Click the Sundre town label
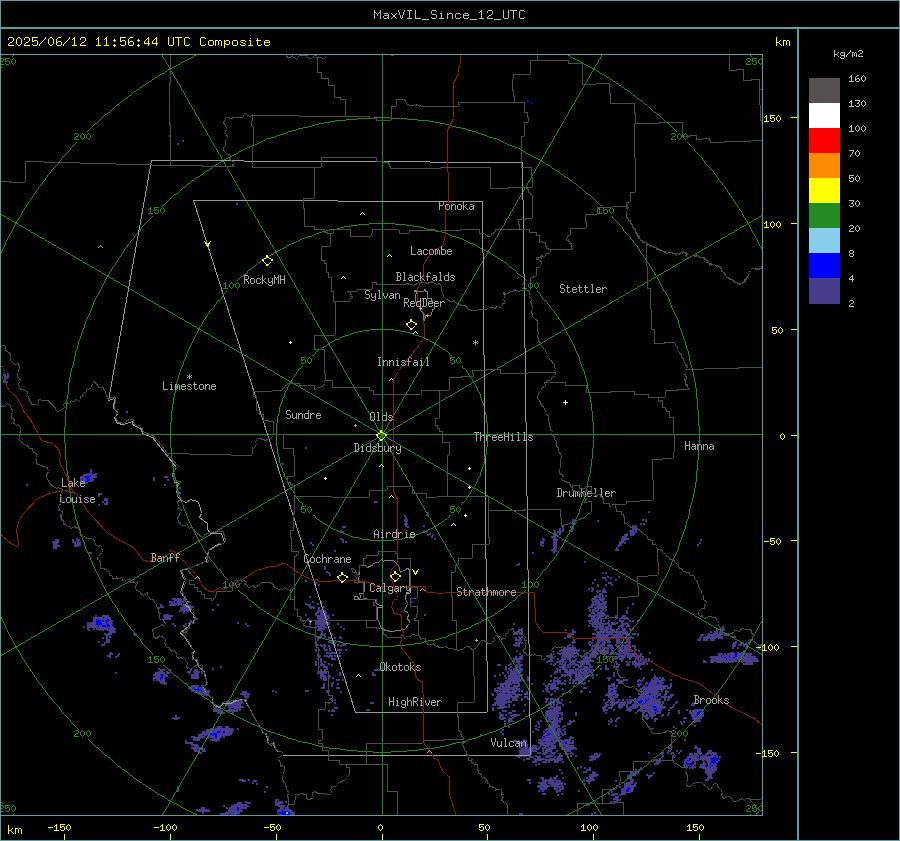This screenshot has height=841, width=900. click(x=303, y=414)
